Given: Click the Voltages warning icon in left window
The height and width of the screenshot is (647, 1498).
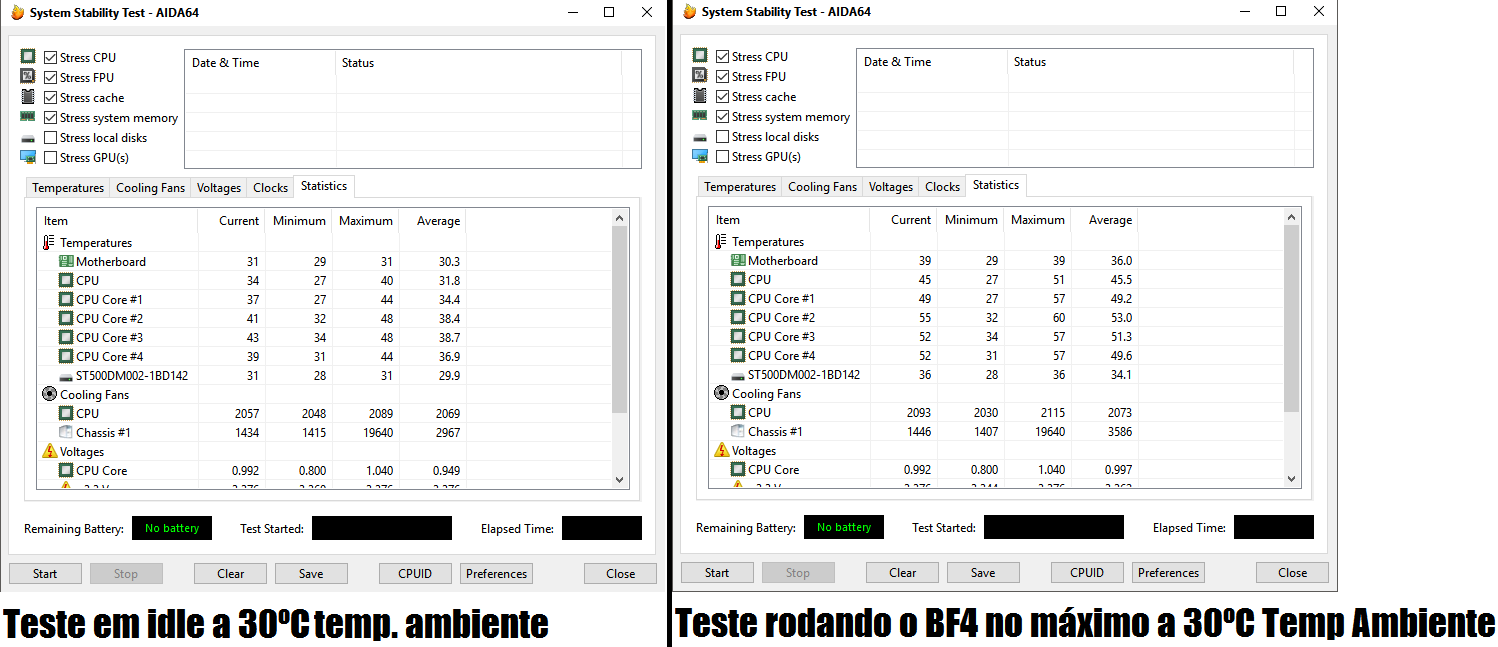Looking at the screenshot, I should point(49,451).
